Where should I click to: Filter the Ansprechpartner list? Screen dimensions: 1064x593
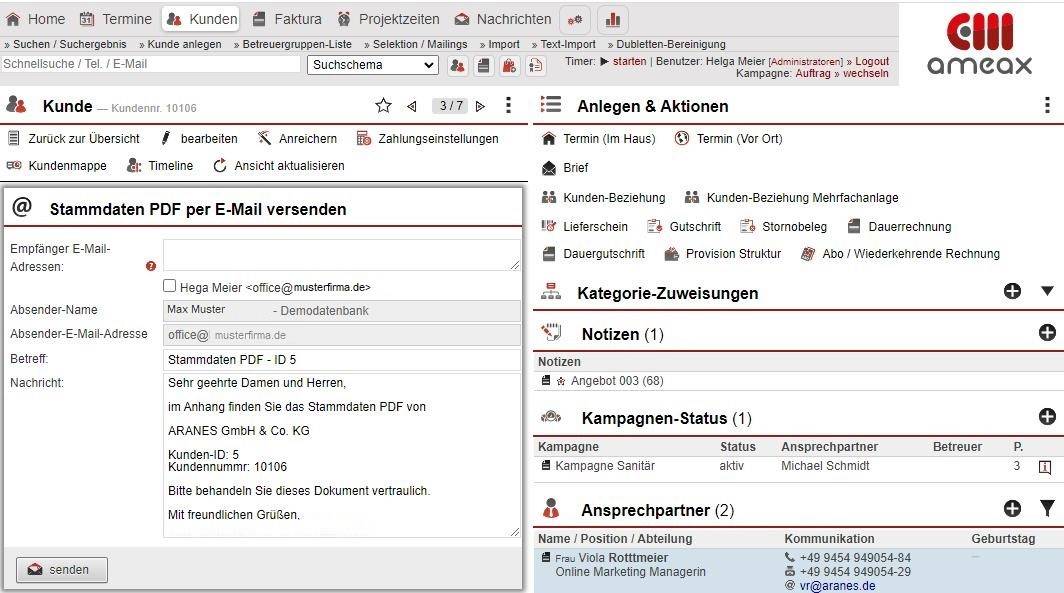1047,509
